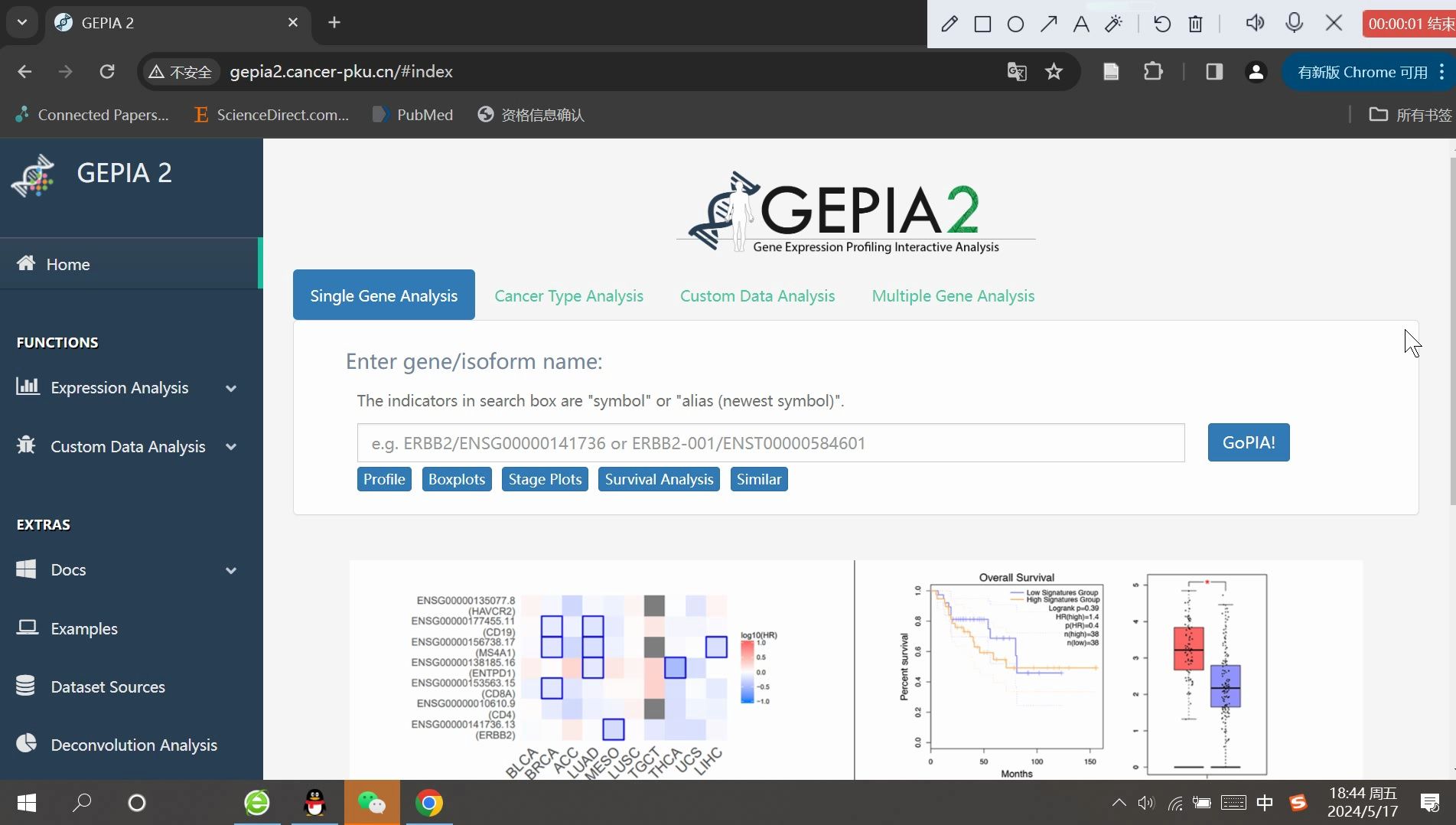Open the PubMed bookmark
The width and height of the screenshot is (1456, 825).
tap(412, 115)
